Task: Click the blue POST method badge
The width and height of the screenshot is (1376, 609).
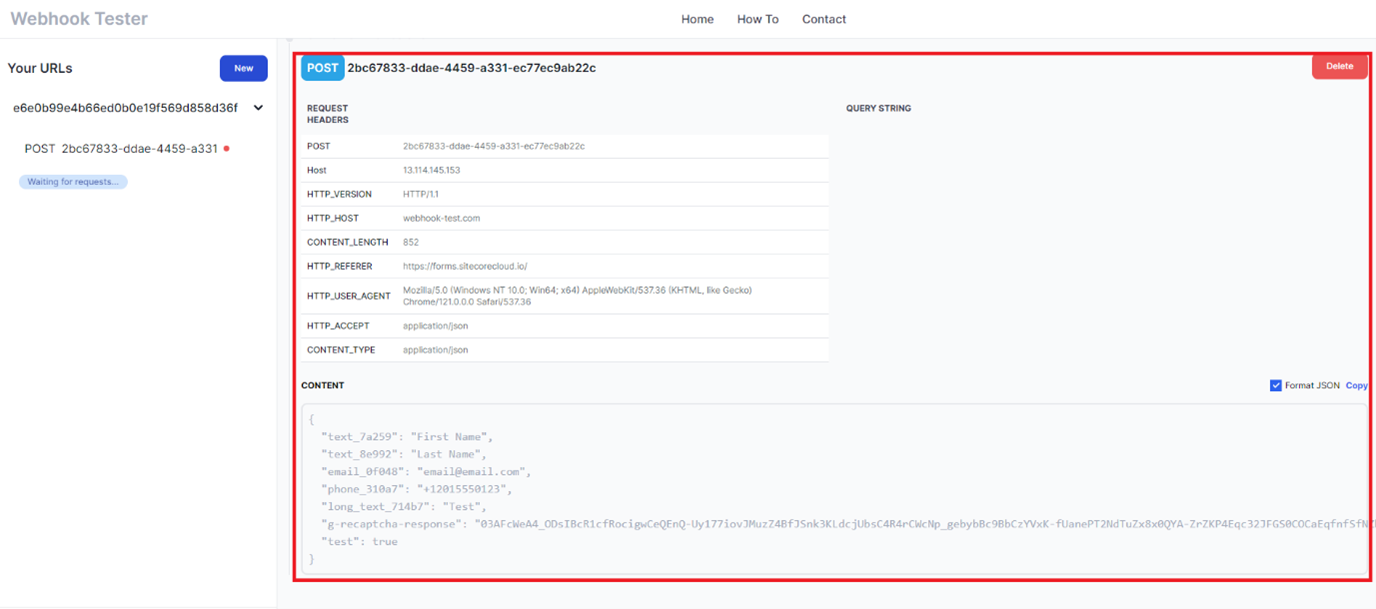Action: pos(322,68)
